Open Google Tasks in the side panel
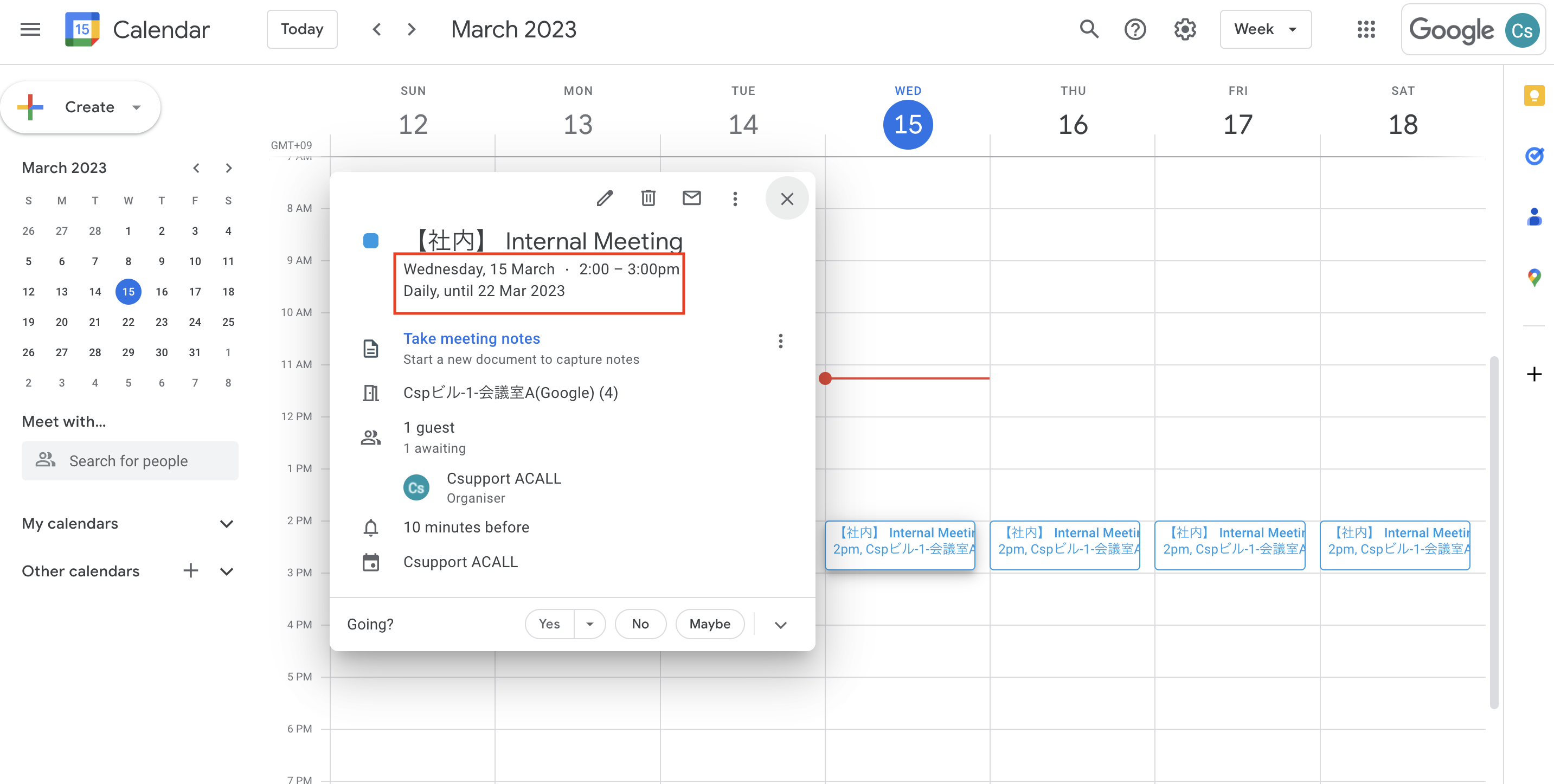This screenshot has height=784, width=1554. (x=1534, y=156)
